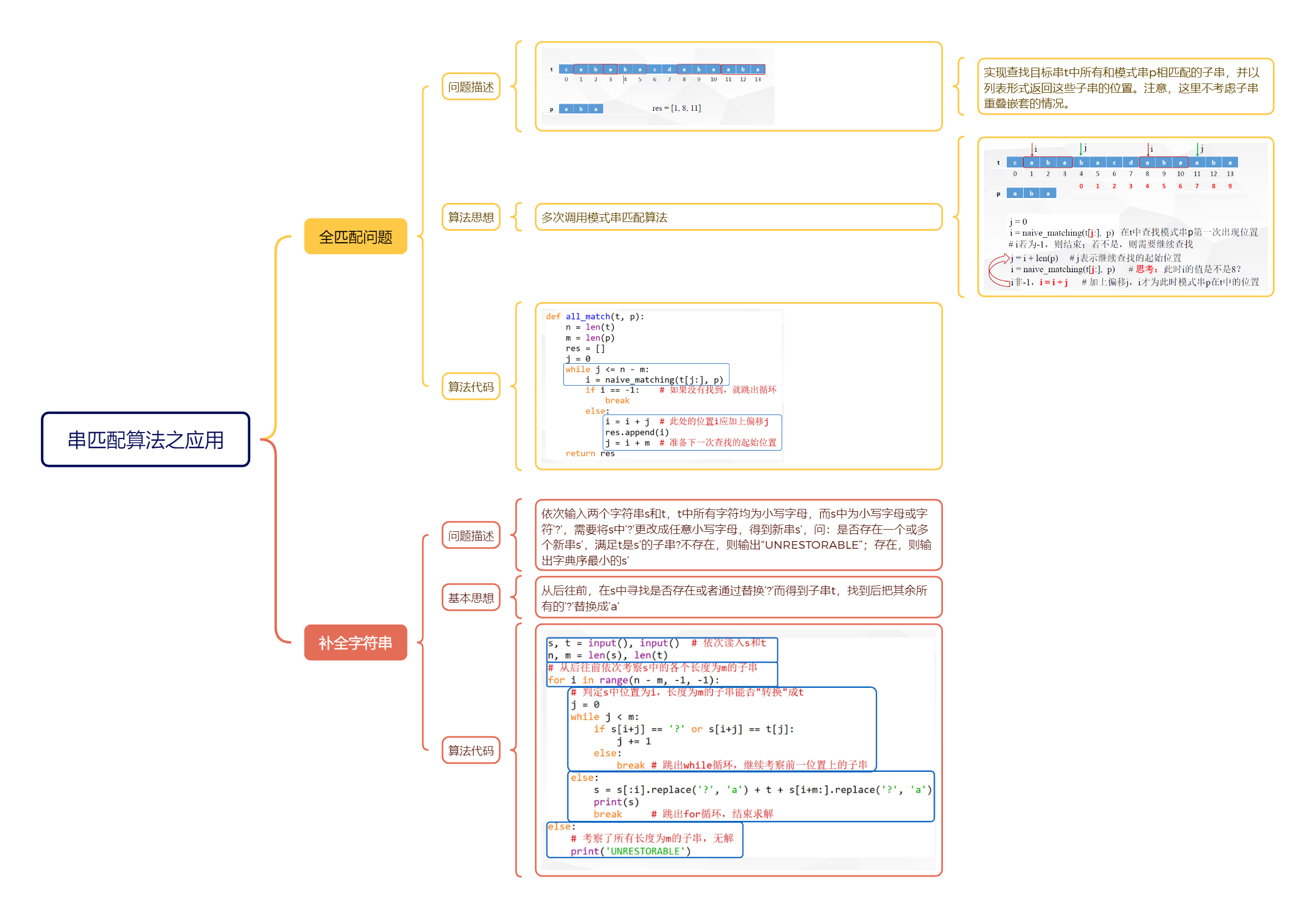Open the string t and p diagram thumbnail
Image resolution: width=1316 pixels, height=918 pixels.
(x=657, y=87)
